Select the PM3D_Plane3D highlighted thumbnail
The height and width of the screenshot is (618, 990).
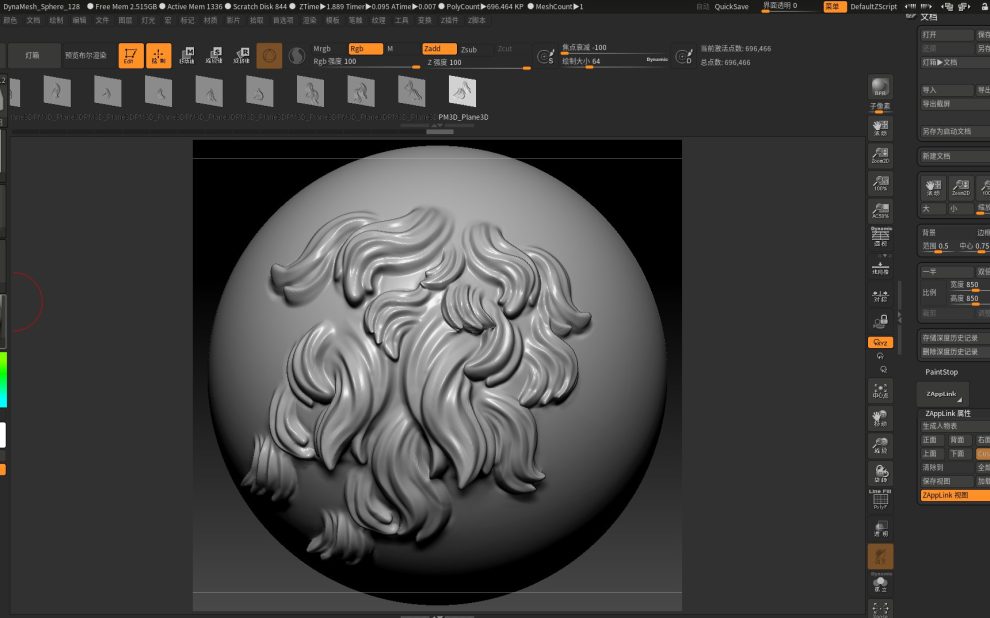pos(462,92)
